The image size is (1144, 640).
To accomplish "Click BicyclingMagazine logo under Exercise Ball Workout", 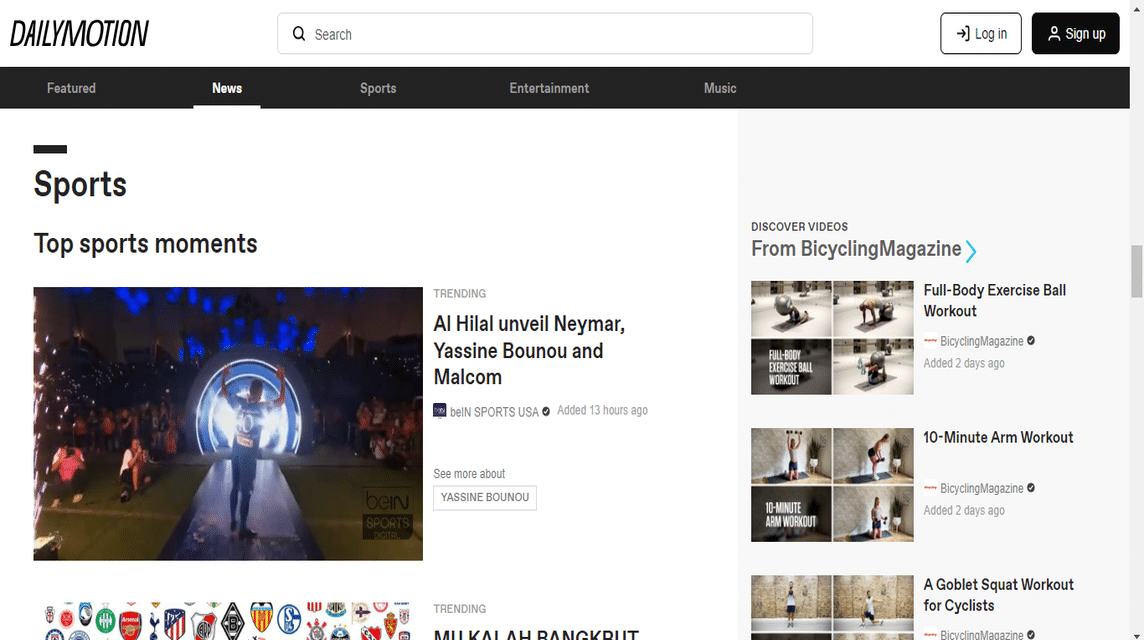I will tap(930, 341).
